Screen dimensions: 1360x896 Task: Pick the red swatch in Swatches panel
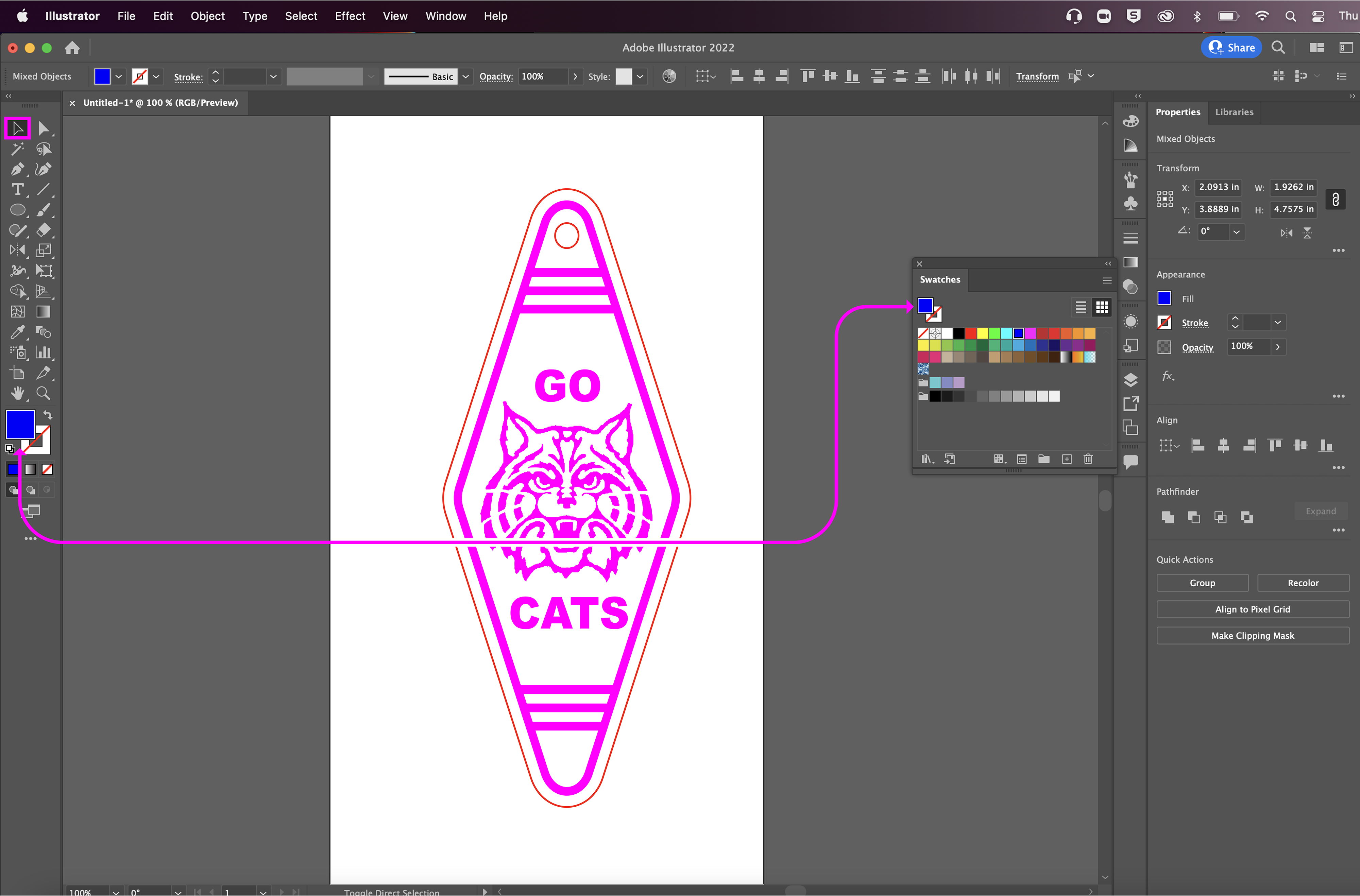coord(970,333)
